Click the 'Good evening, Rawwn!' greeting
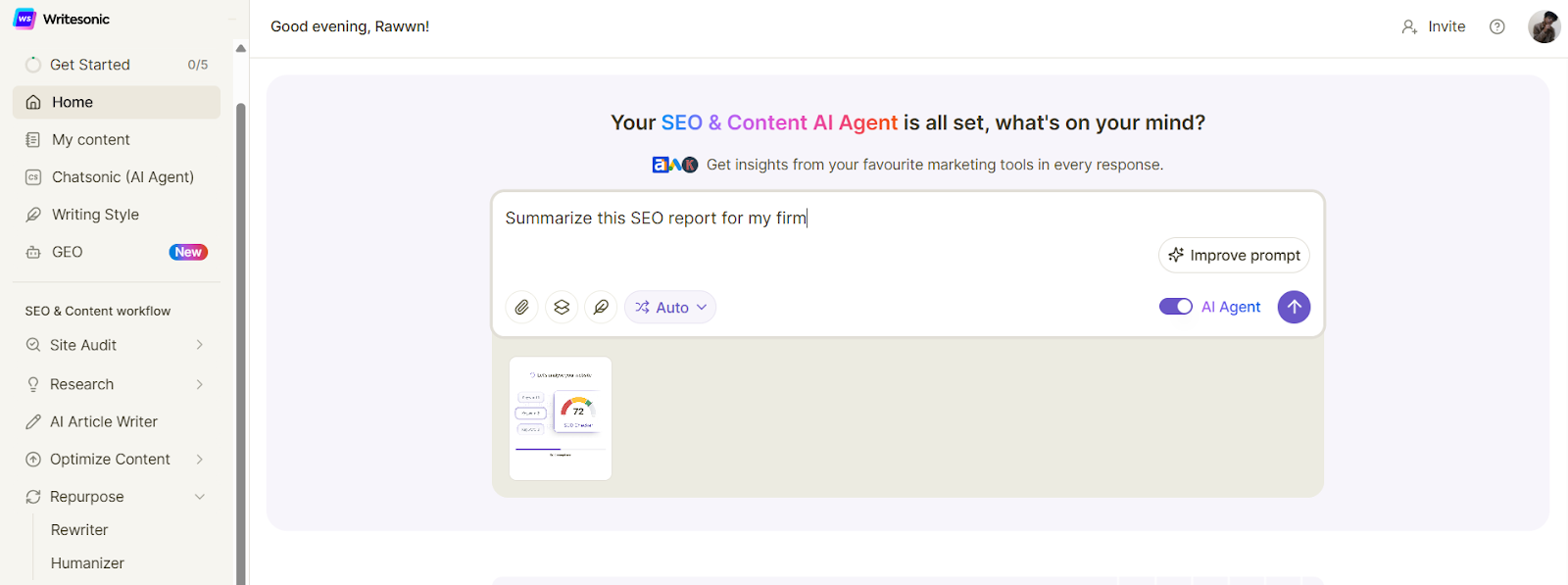This screenshot has height=585, width=1568. (x=350, y=26)
